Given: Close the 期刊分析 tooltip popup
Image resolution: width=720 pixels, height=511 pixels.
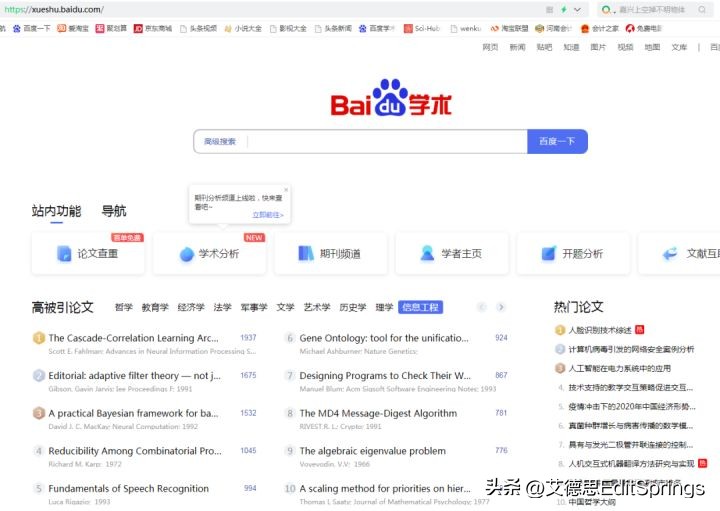Looking at the screenshot, I should (286, 189).
